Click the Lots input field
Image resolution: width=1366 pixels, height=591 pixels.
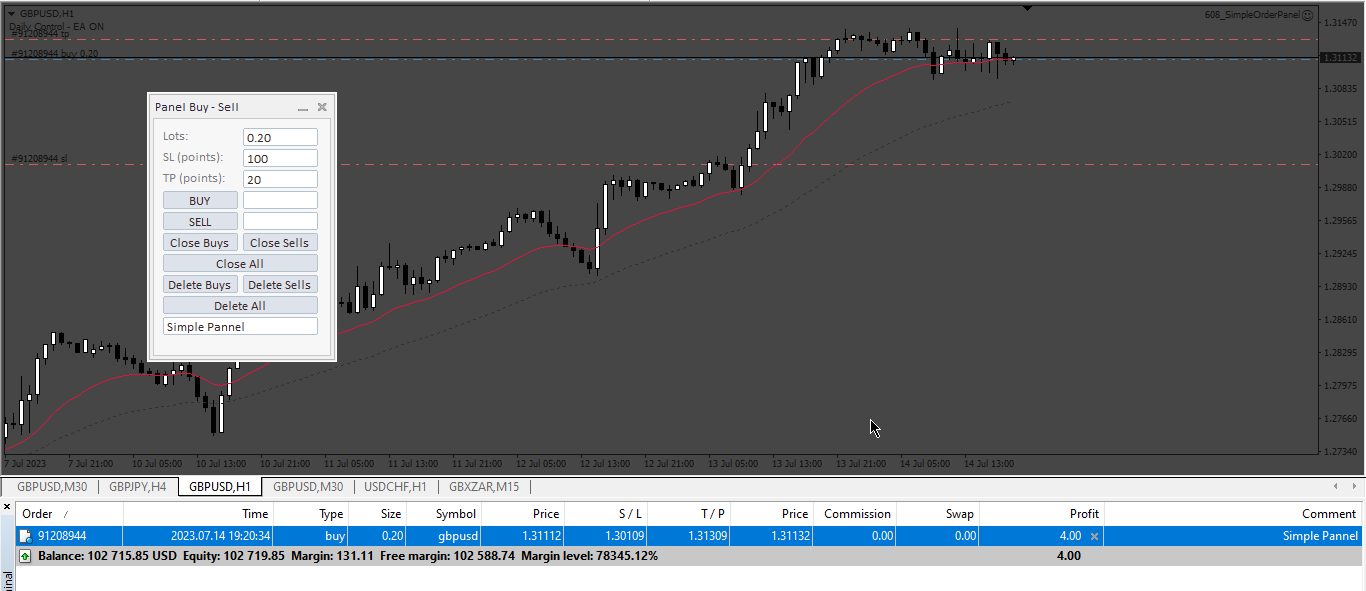click(280, 137)
